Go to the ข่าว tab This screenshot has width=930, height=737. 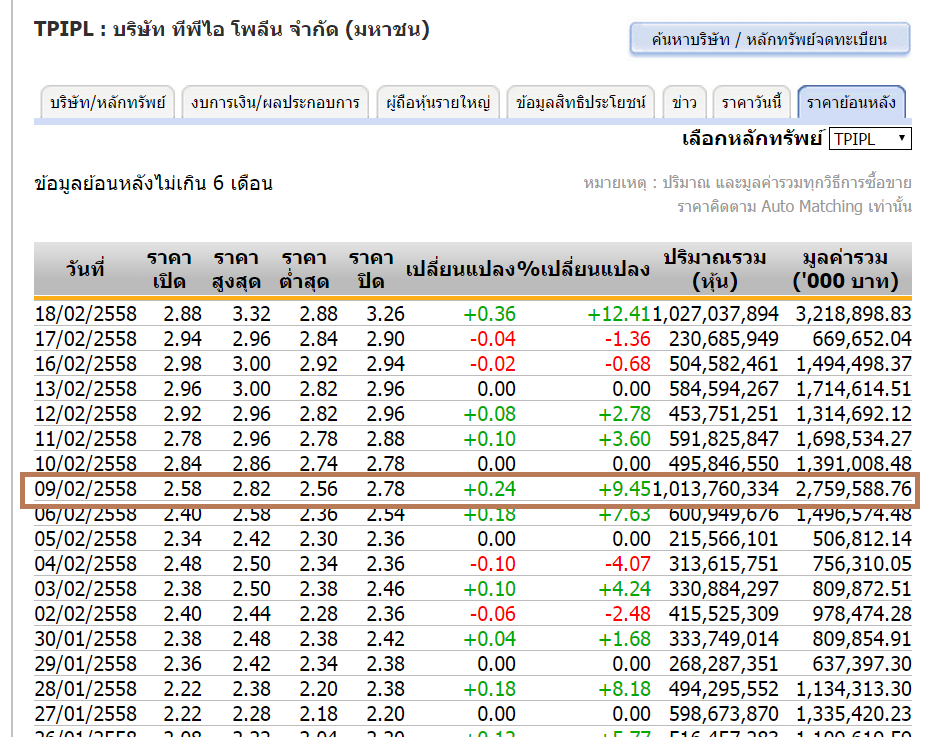pyautogui.click(x=685, y=102)
